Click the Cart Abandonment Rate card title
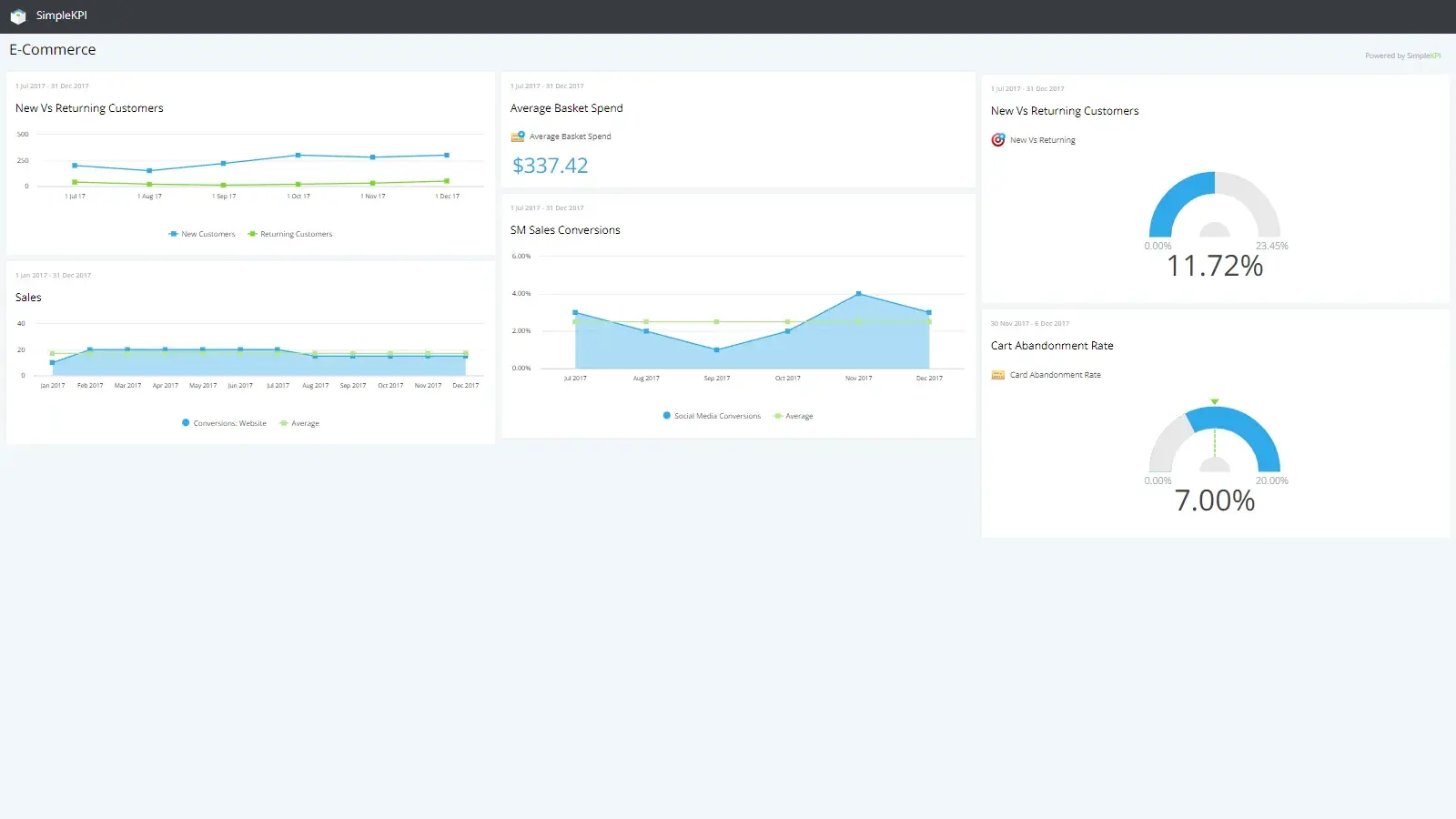The width and height of the screenshot is (1456, 819). [1052, 346]
